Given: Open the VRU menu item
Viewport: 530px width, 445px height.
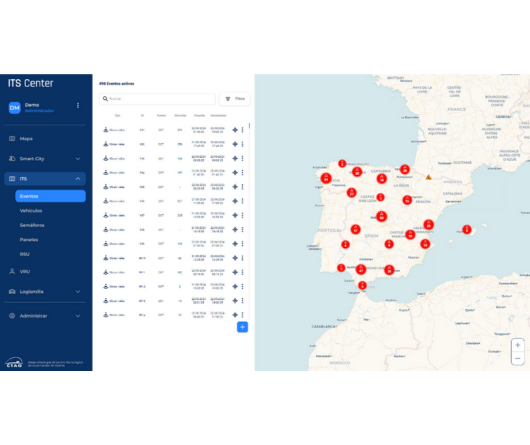Looking at the screenshot, I should click(x=25, y=271).
